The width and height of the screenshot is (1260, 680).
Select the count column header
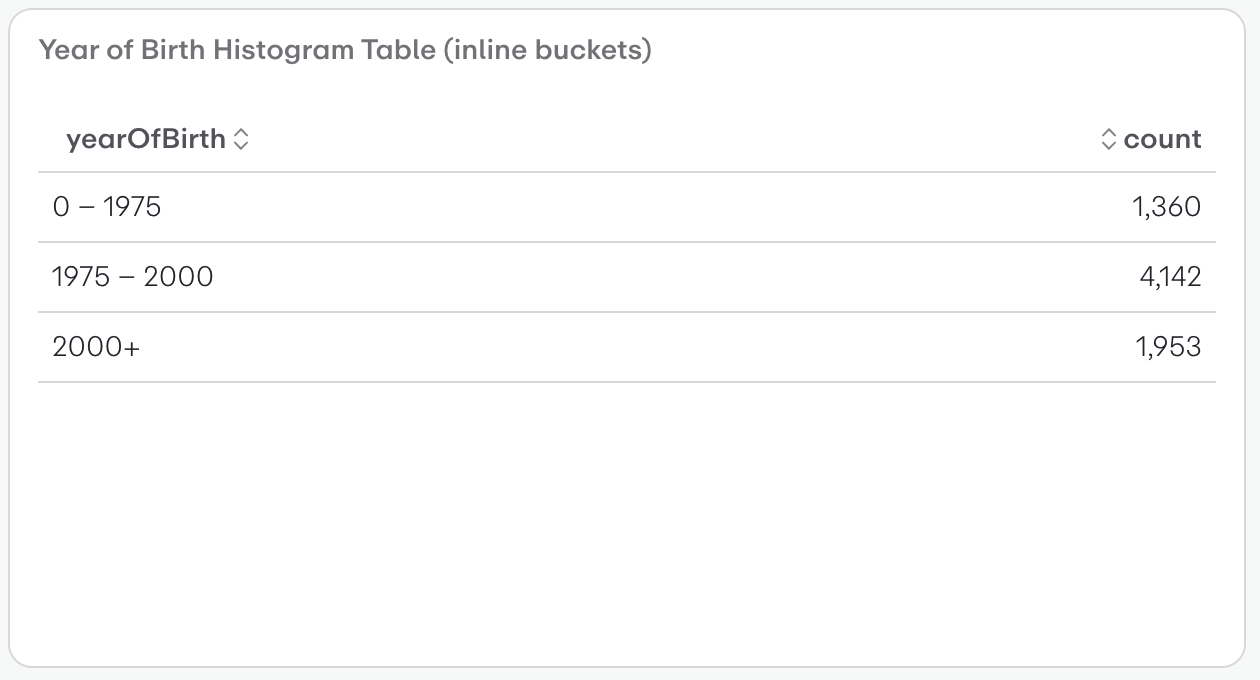[x=1162, y=139]
